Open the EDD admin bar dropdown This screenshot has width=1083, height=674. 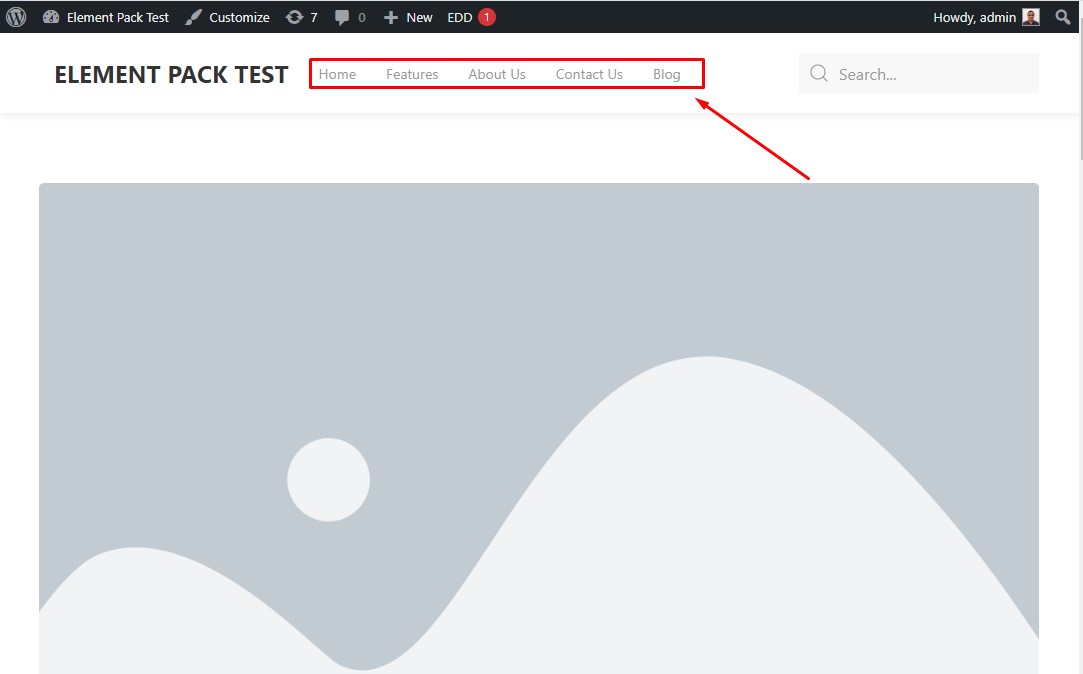point(459,17)
